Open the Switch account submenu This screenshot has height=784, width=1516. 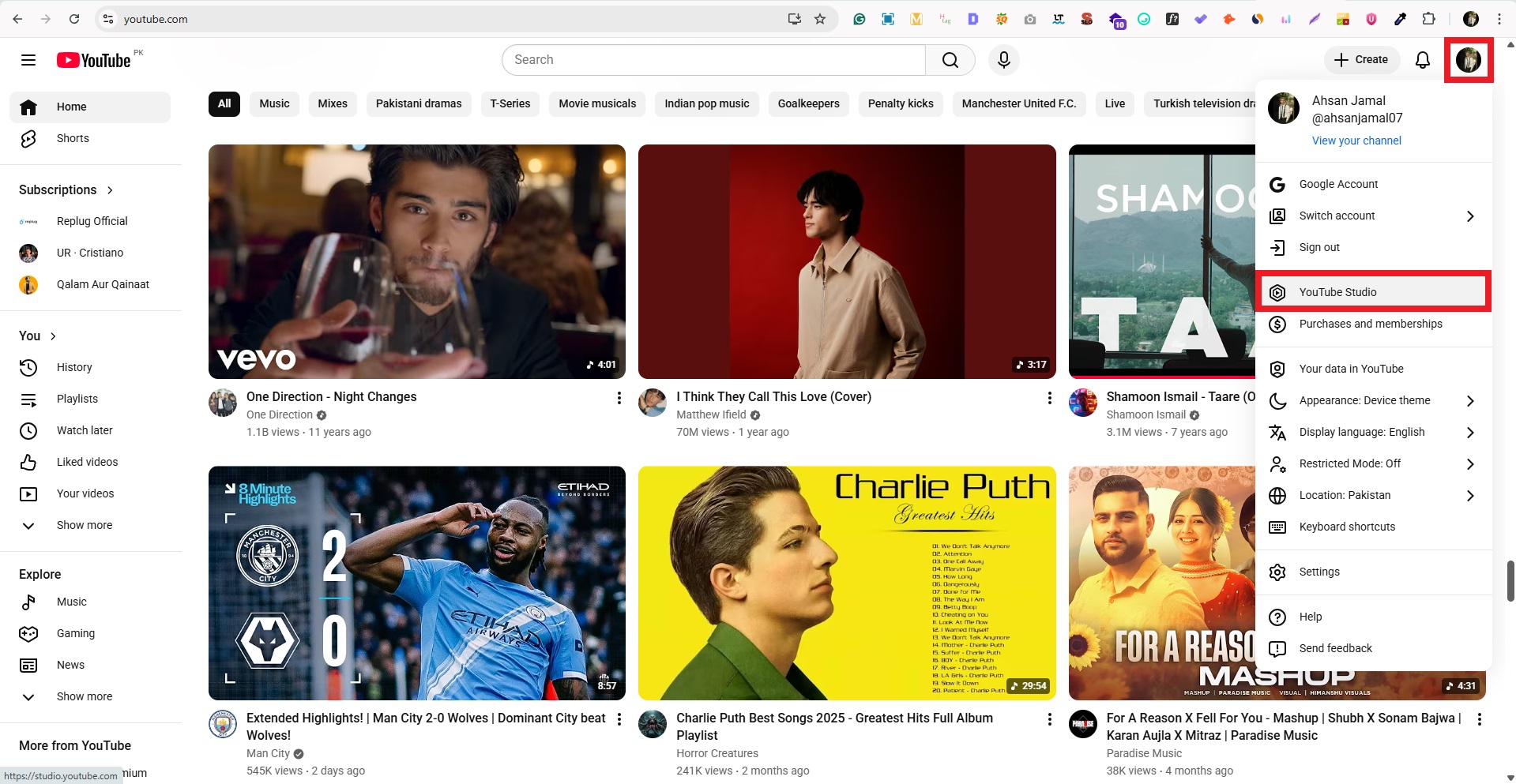[1335, 216]
